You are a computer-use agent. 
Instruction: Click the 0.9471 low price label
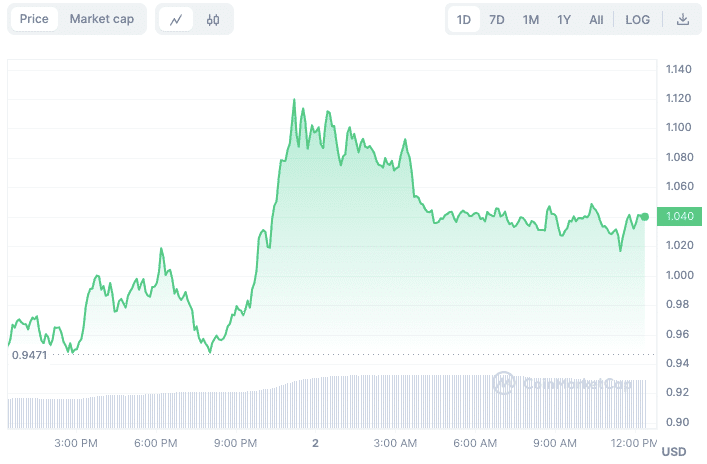coord(29,355)
